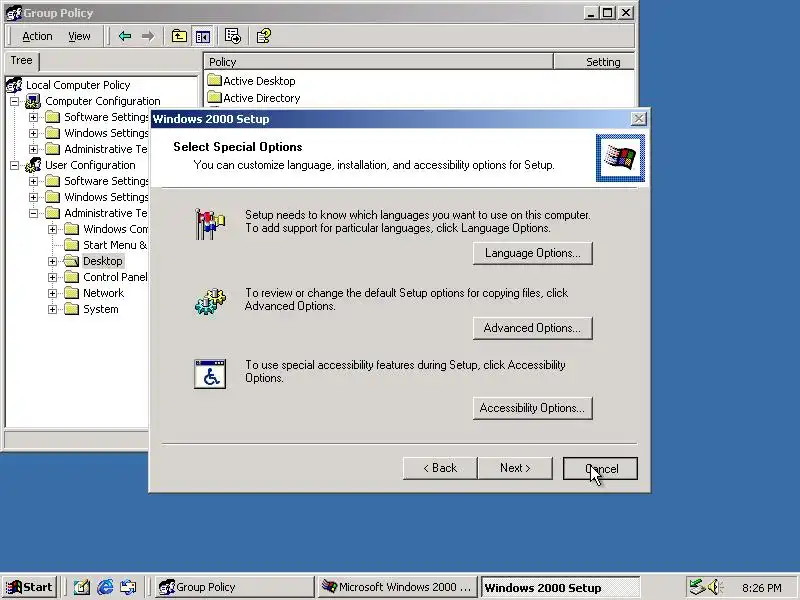The height and width of the screenshot is (600, 800).
Task: Click the wheelchair accessibility icon
Action: 210,374
